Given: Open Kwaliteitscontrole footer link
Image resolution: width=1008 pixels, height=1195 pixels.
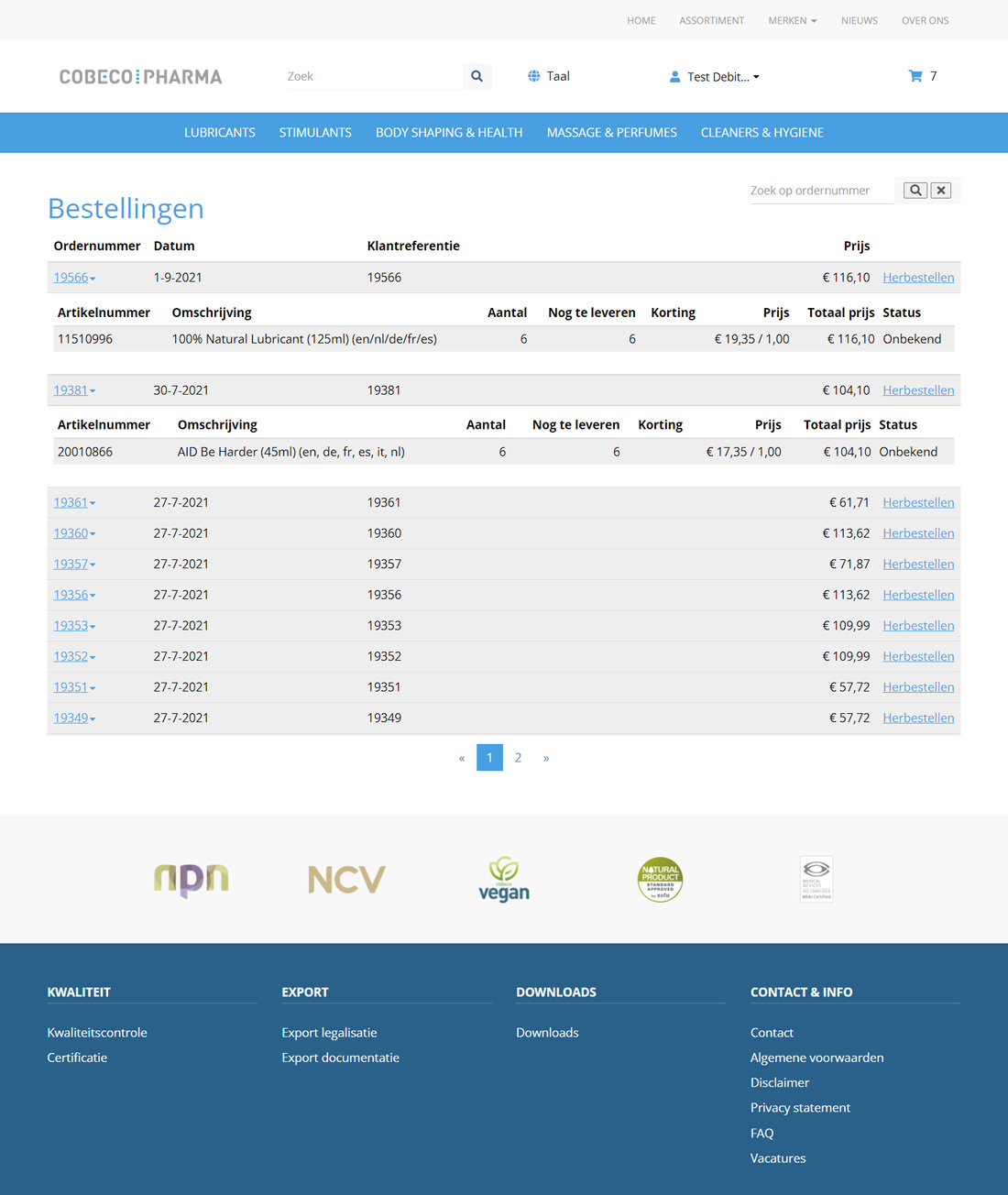Looking at the screenshot, I should tap(97, 1033).
